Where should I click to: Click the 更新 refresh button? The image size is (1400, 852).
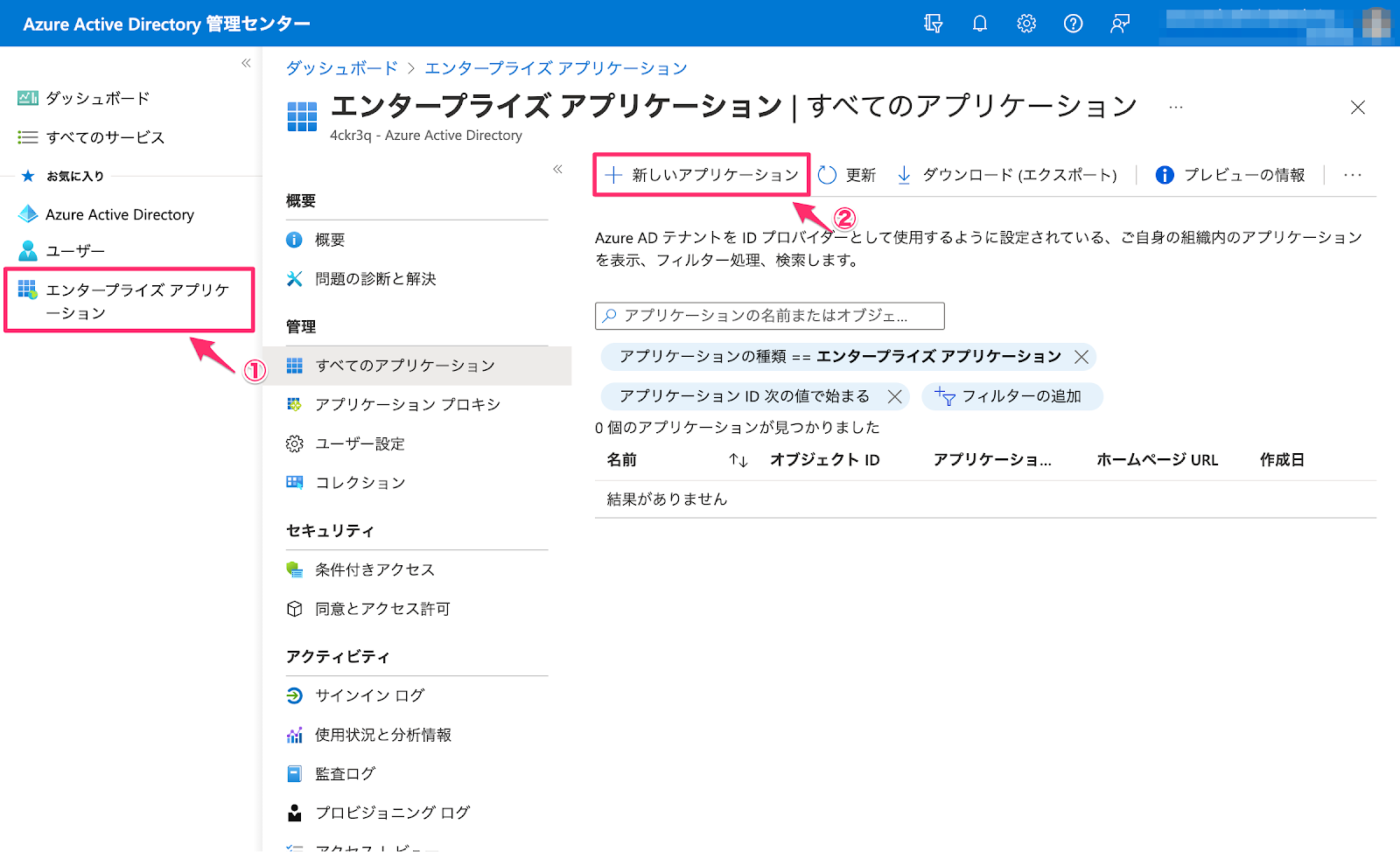pyautogui.click(x=847, y=175)
